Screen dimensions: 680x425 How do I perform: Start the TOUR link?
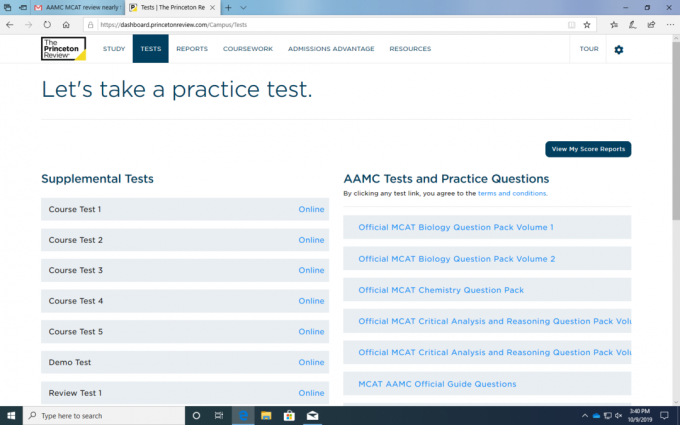(589, 49)
